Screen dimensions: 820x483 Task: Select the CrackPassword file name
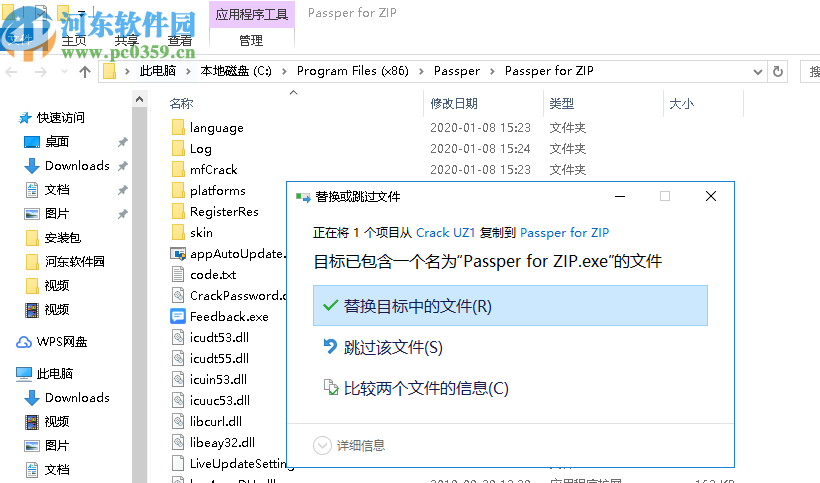pos(238,295)
